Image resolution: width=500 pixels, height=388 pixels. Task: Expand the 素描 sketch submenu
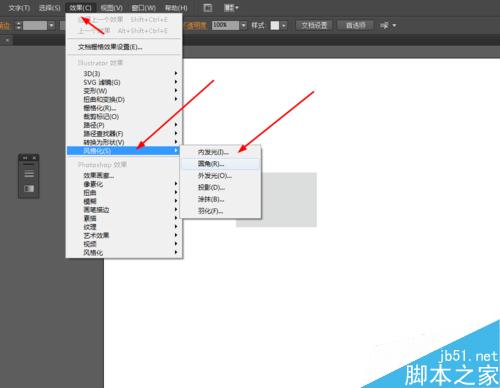pyautogui.click(x=124, y=218)
